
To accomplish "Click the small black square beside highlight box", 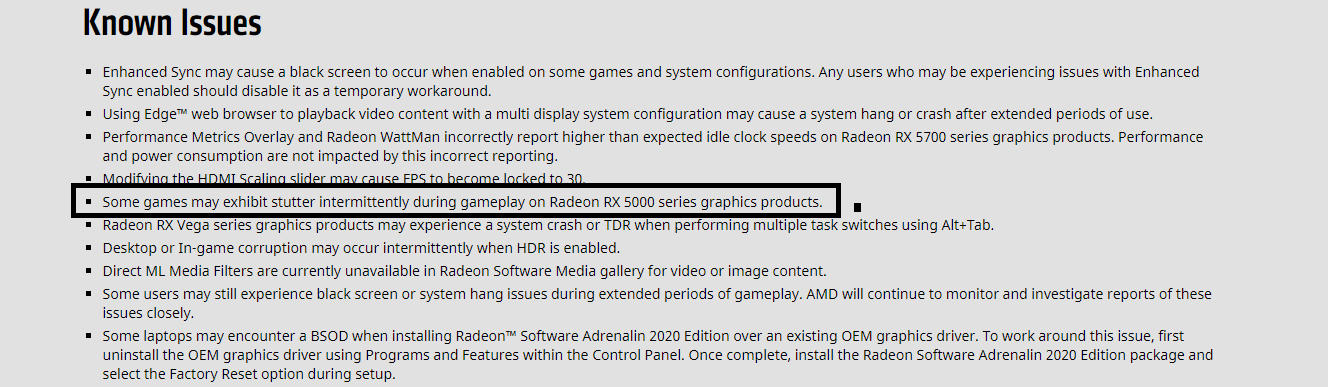I will tap(858, 208).
